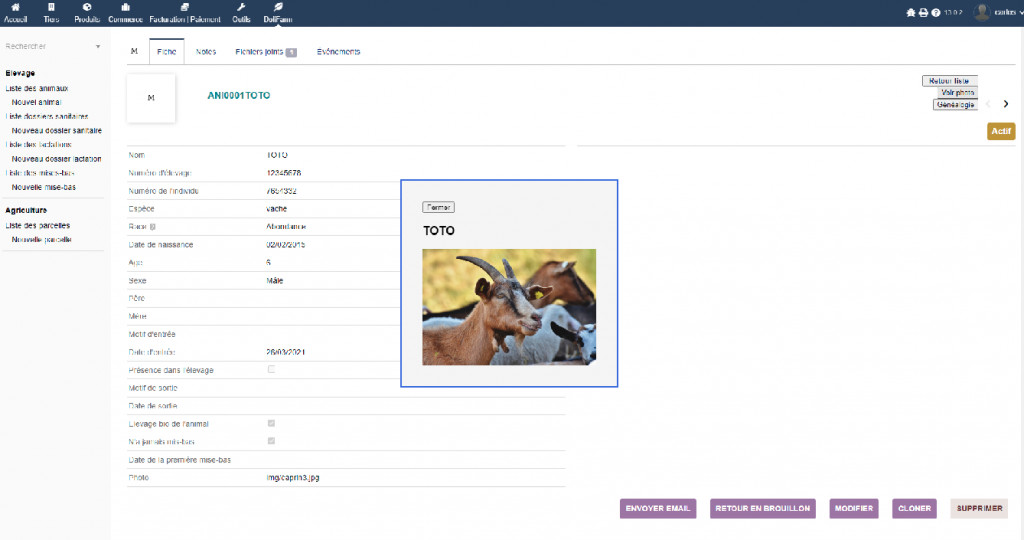Click the ANI0001 TOTO reference title
Viewport: 1024px width, 540px height.
coord(238,95)
